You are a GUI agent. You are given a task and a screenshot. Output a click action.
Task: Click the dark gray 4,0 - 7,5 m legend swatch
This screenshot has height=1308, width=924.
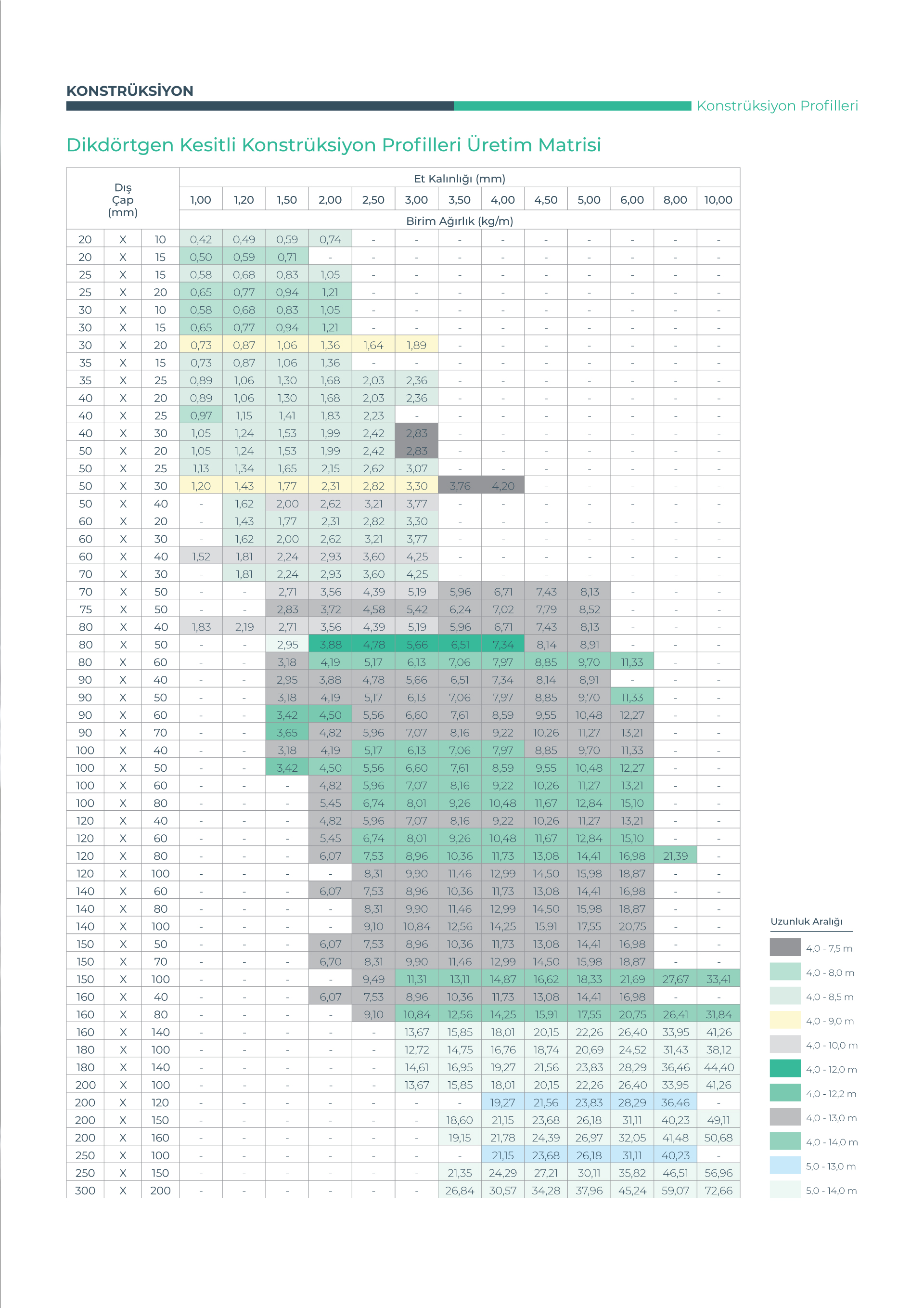point(784,948)
